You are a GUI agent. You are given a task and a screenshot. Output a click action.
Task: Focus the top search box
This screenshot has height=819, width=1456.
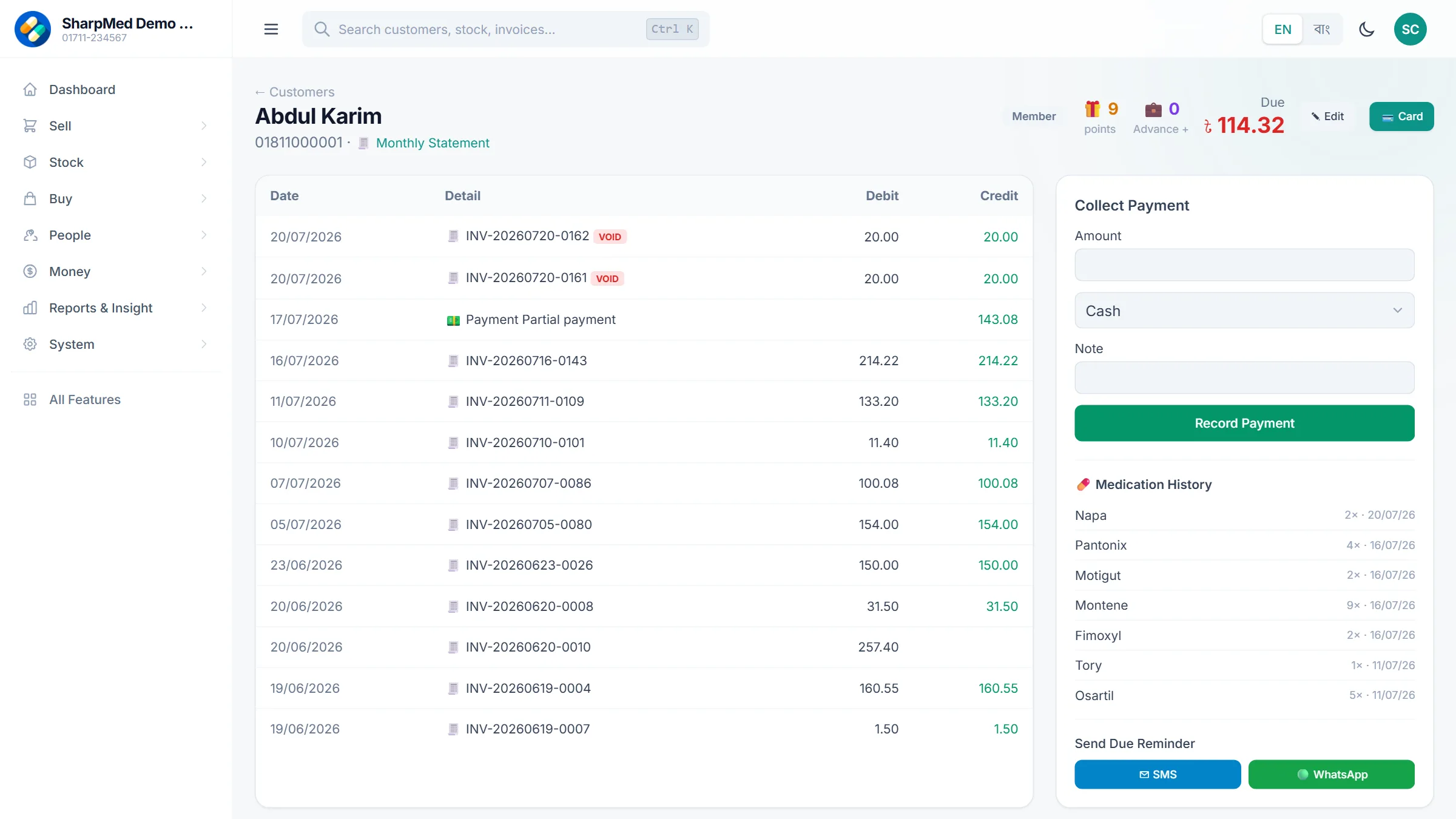(506, 29)
